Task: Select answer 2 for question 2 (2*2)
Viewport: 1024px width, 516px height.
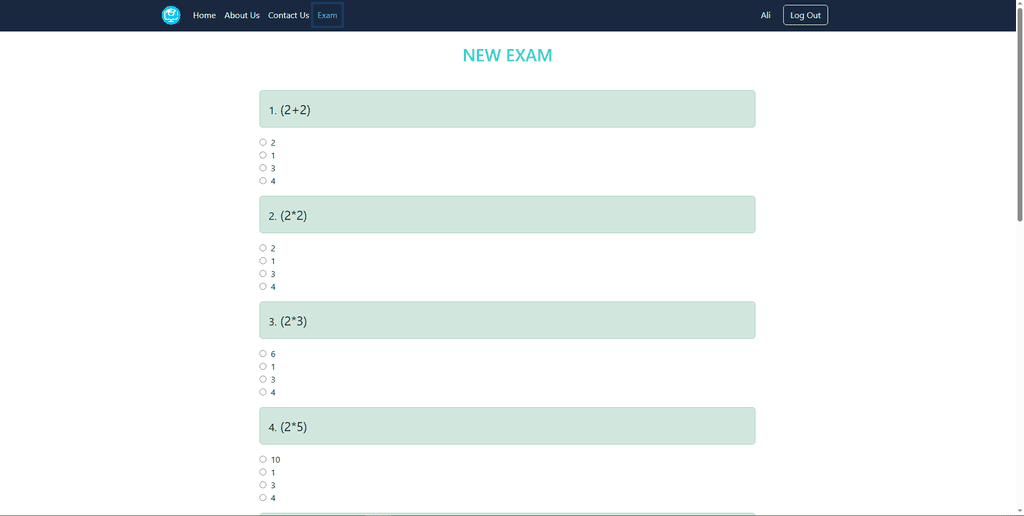Action: coord(263,248)
